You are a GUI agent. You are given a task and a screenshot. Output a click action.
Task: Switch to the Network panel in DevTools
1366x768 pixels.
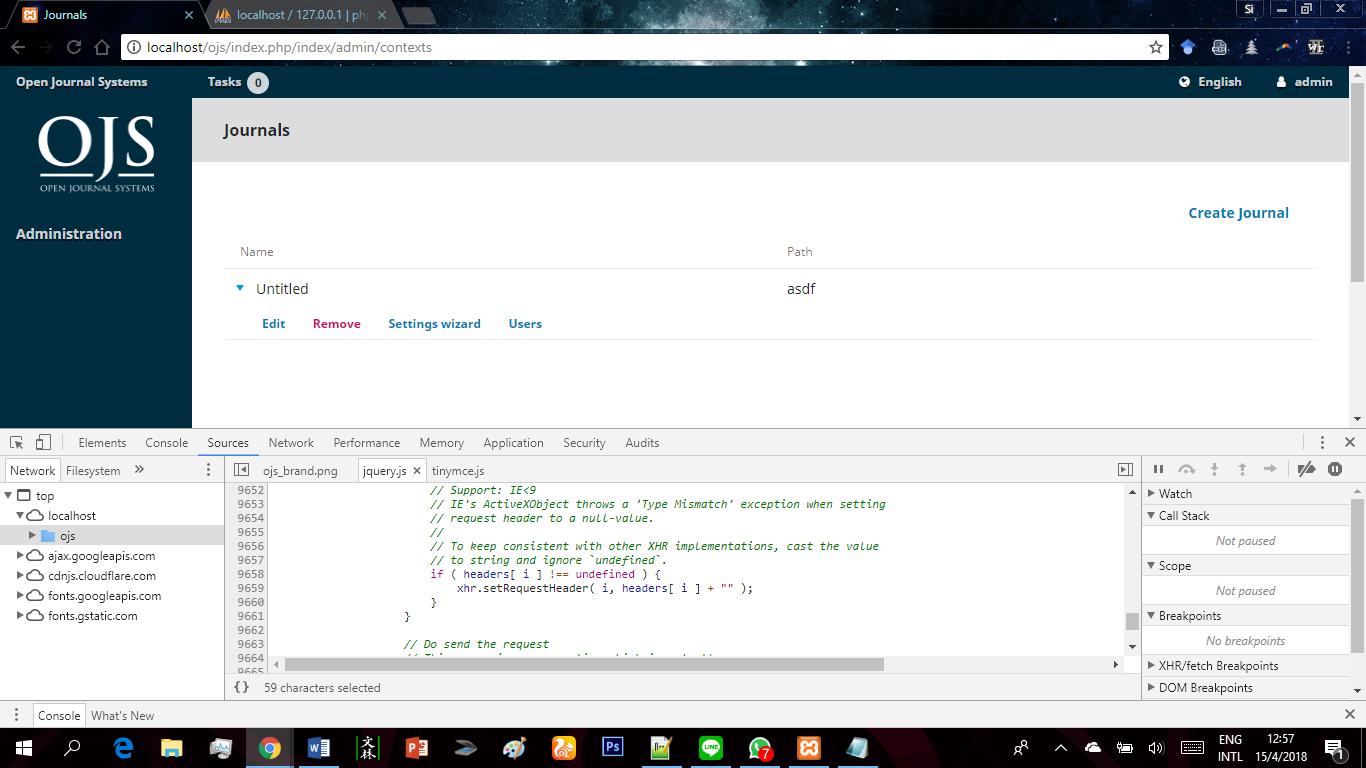tap(291, 442)
